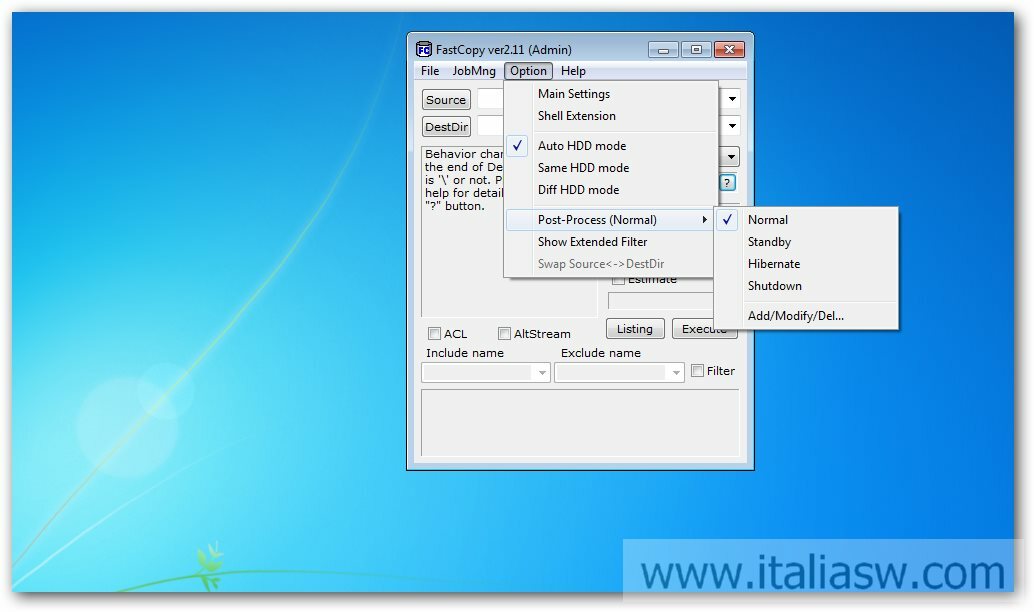This screenshot has height=612, width=1034.
Task: Open the Source path dropdown arrow
Action: (x=732, y=99)
